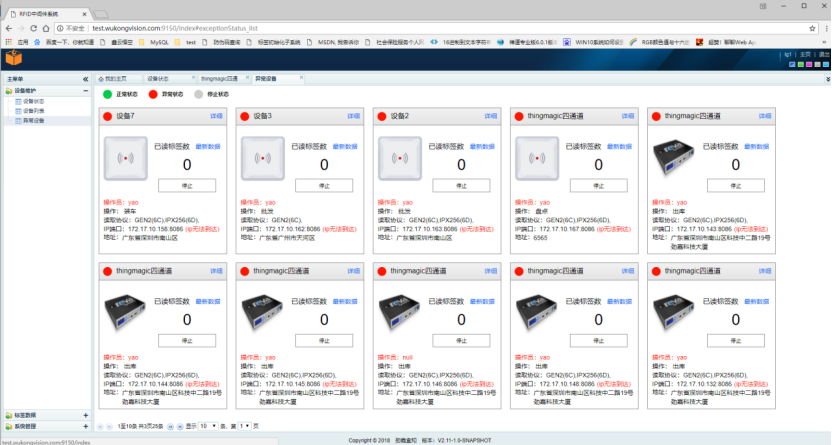Click the antenna reader image on 设备7 card
Viewport: 832px width, 445px height.
(126, 159)
